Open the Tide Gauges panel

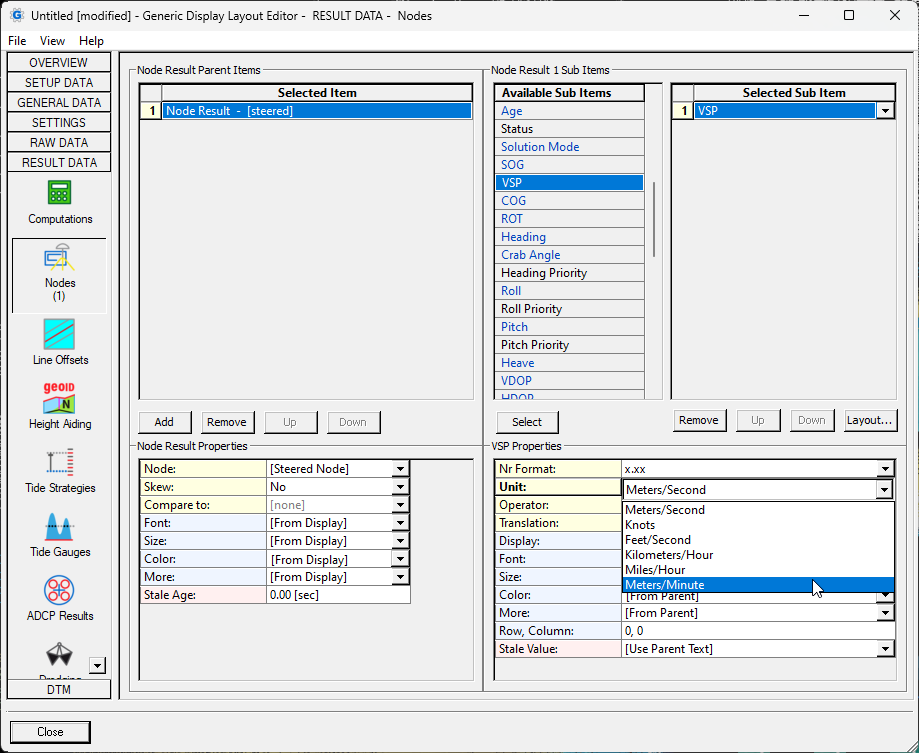[59, 535]
